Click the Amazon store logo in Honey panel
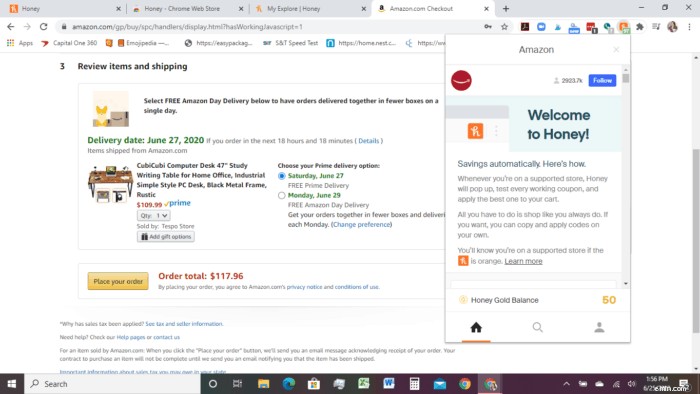Viewport: 700px width, 394px height. pyautogui.click(x=461, y=81)
